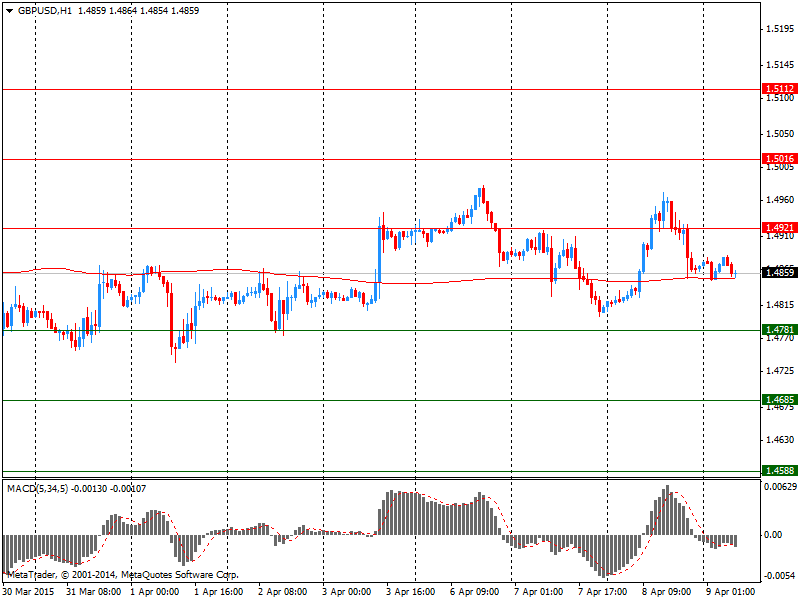Click the 3 Apr 16:00 time label

(x=410, y=592)
